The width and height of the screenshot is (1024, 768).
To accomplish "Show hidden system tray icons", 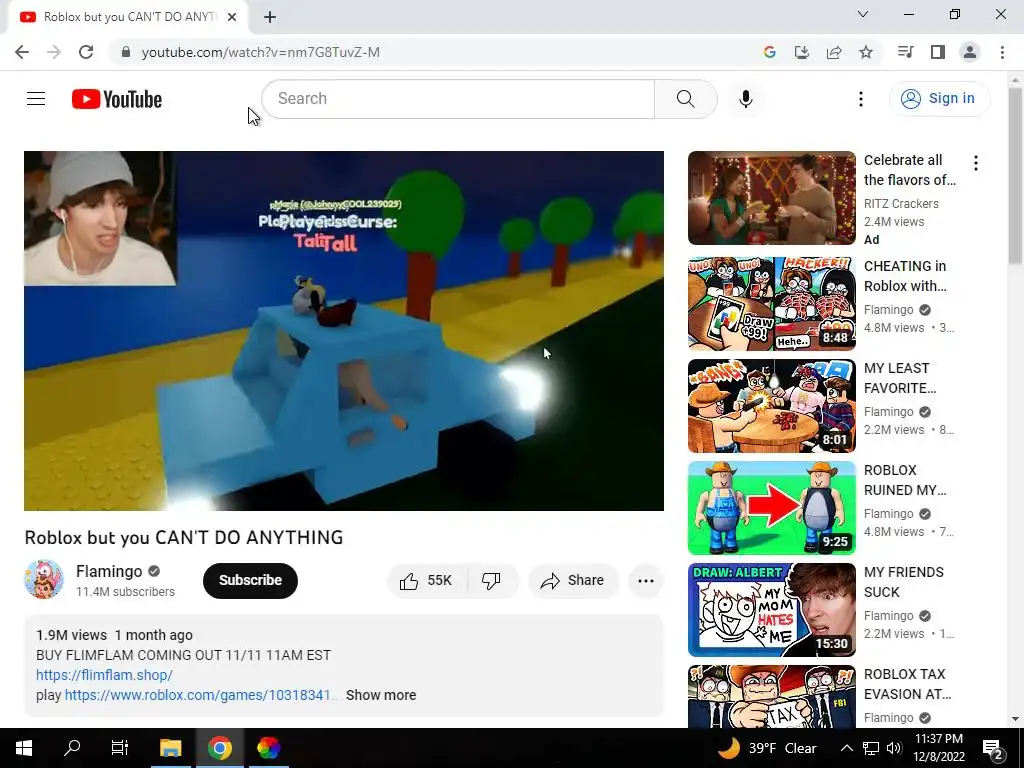I will tap(846, 748).
